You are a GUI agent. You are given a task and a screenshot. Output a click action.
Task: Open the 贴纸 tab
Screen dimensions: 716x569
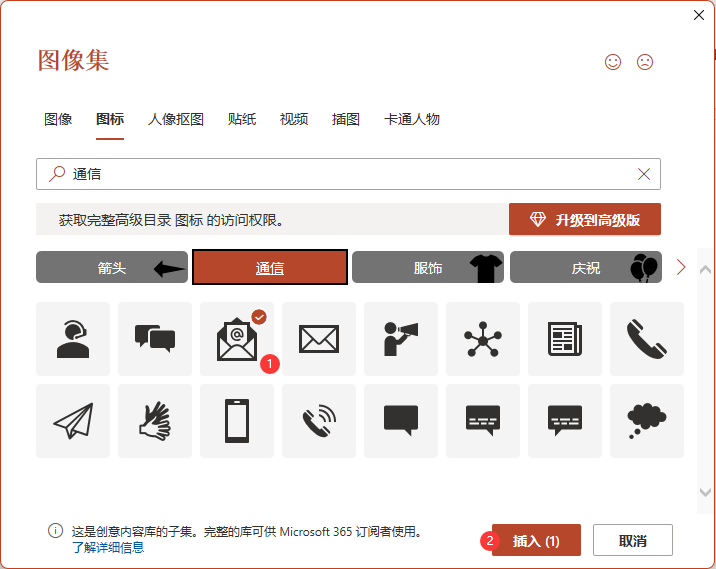[x=242, y=119]
